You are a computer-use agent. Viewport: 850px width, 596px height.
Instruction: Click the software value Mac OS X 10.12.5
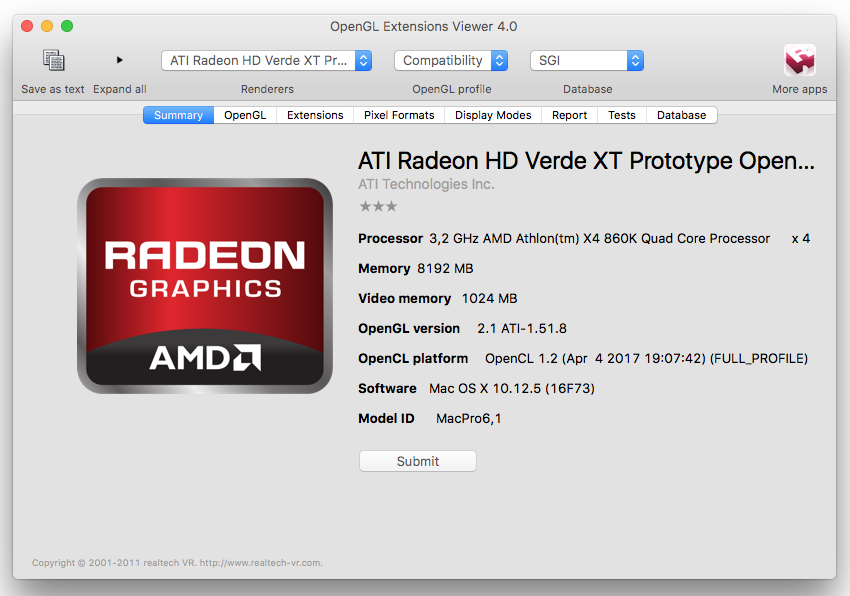pos(512,389)
